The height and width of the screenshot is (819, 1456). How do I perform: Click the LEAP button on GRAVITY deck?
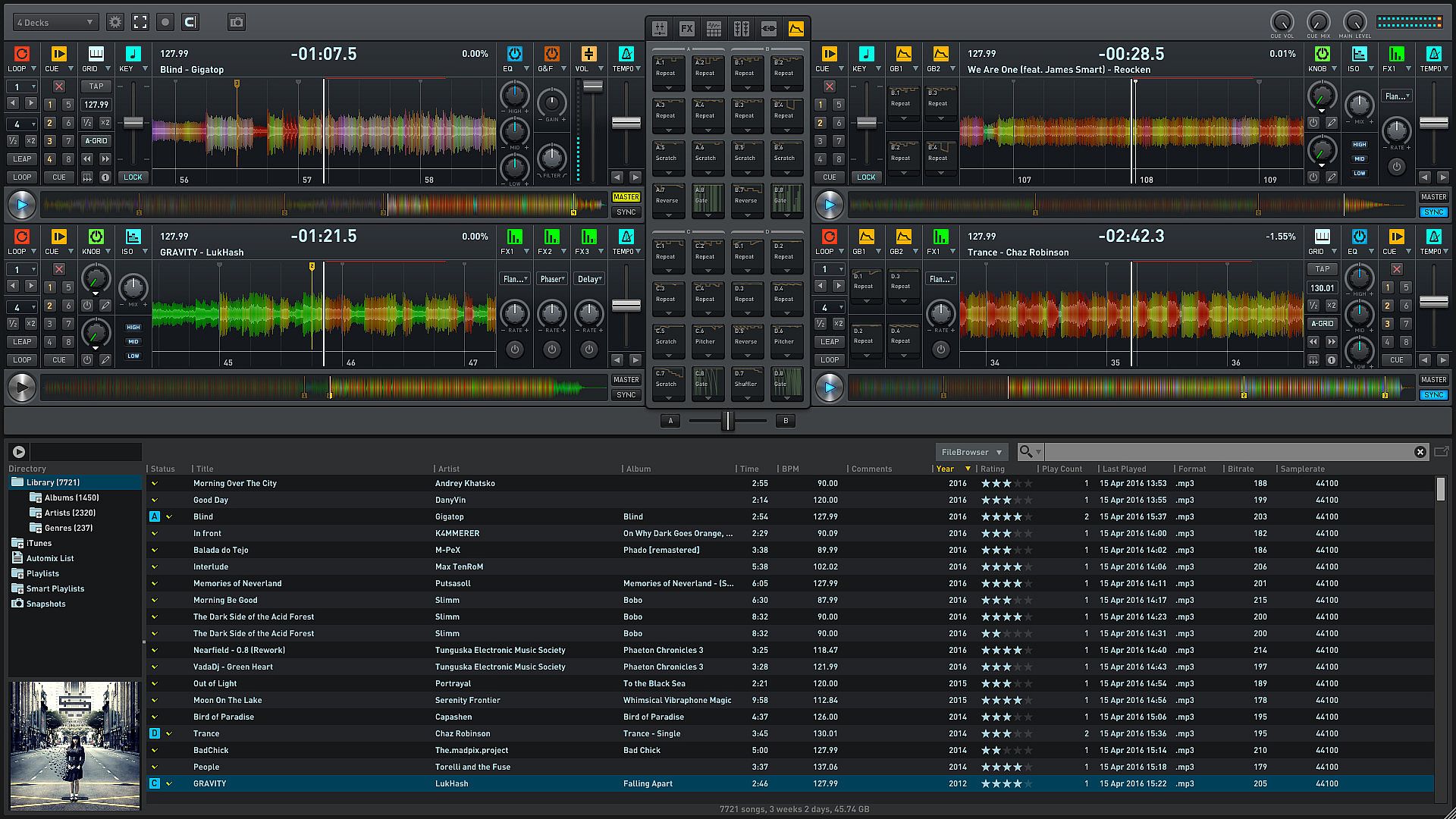pos(22,342)
